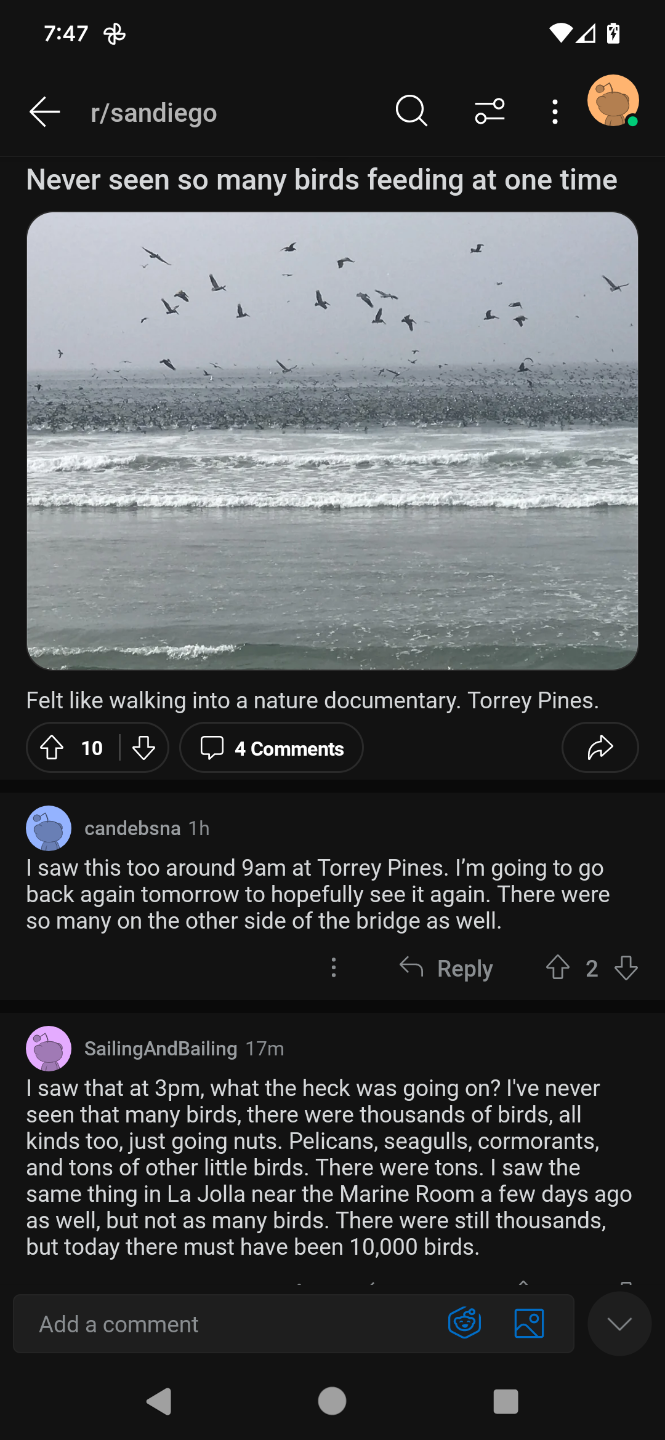Open the SailingAndBailing username link
The image size is (665, 1440).
click(160, 1048)
